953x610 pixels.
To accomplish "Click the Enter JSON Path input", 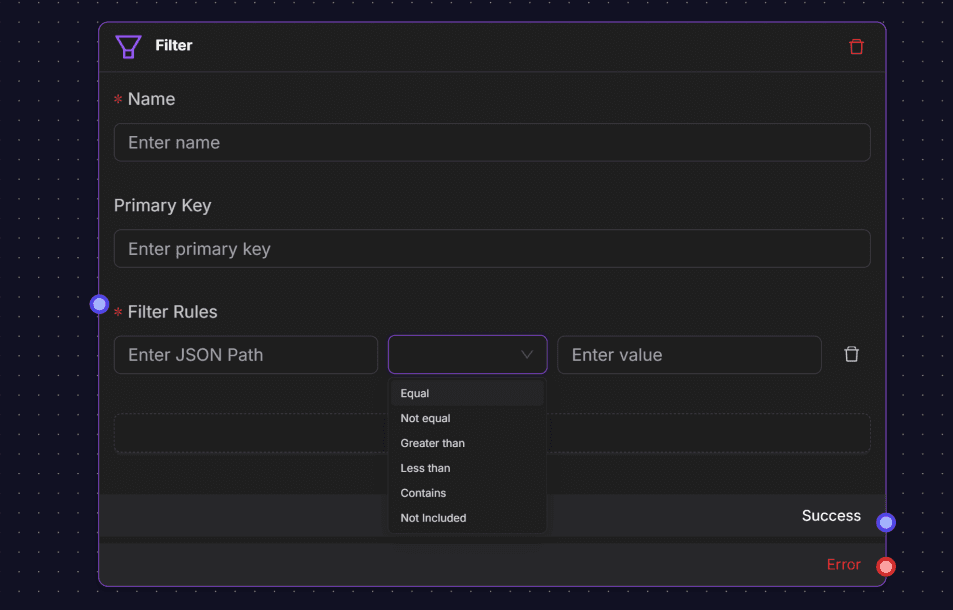I will pyautogui.click(x=246, y=355).
